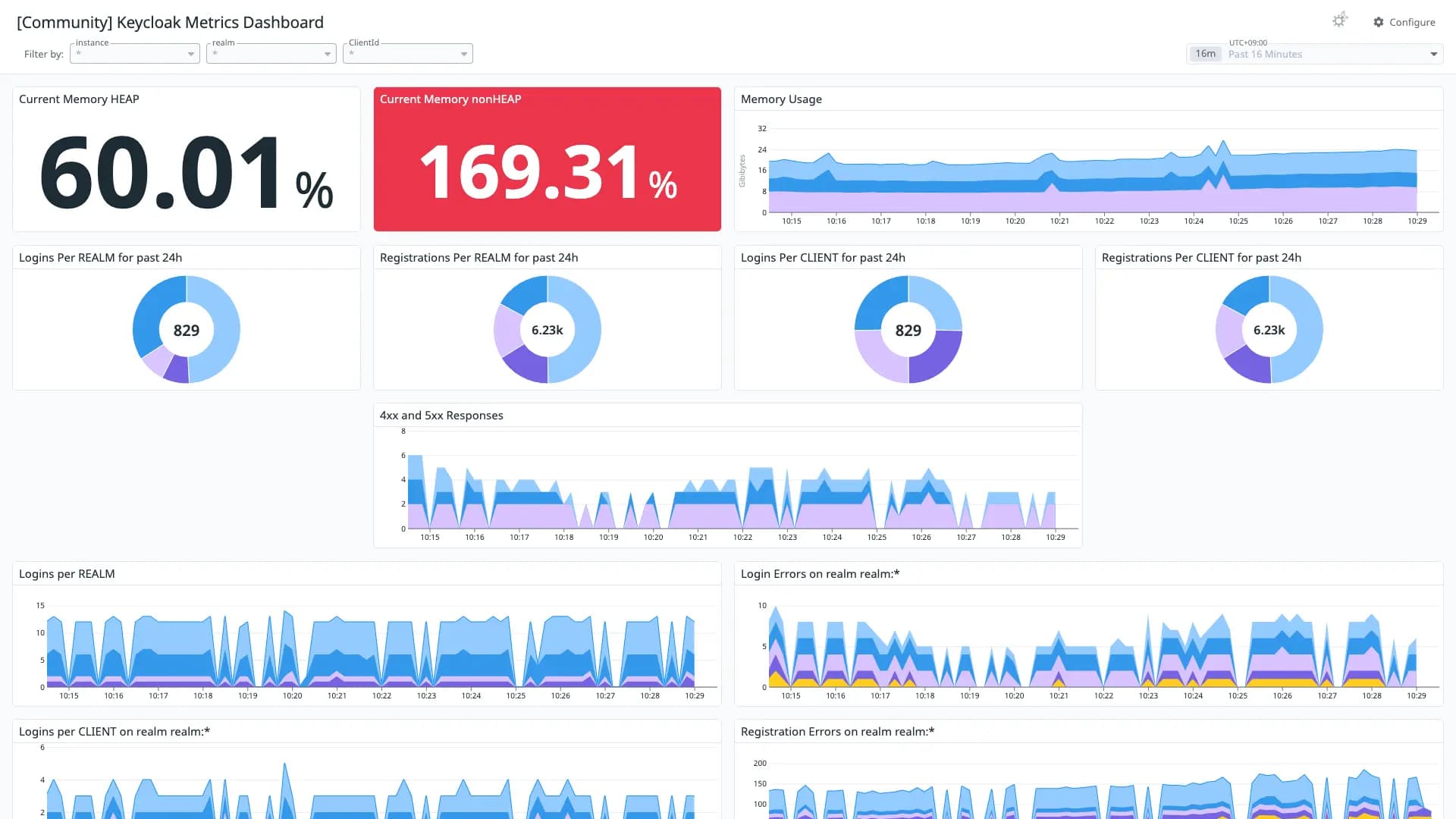Select the Logins Per CLIENT for past 24h title
The image size is (1456, 819).
pos(823,258)
